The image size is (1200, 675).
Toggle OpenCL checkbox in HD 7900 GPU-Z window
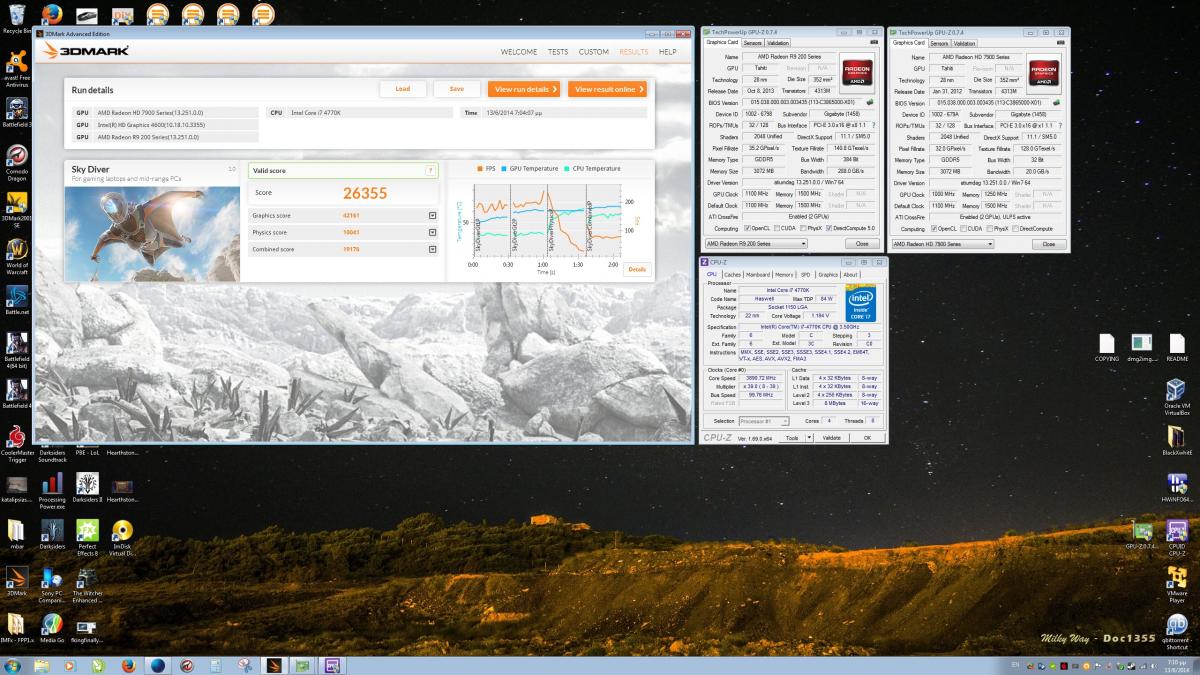(x=936, y=228)
